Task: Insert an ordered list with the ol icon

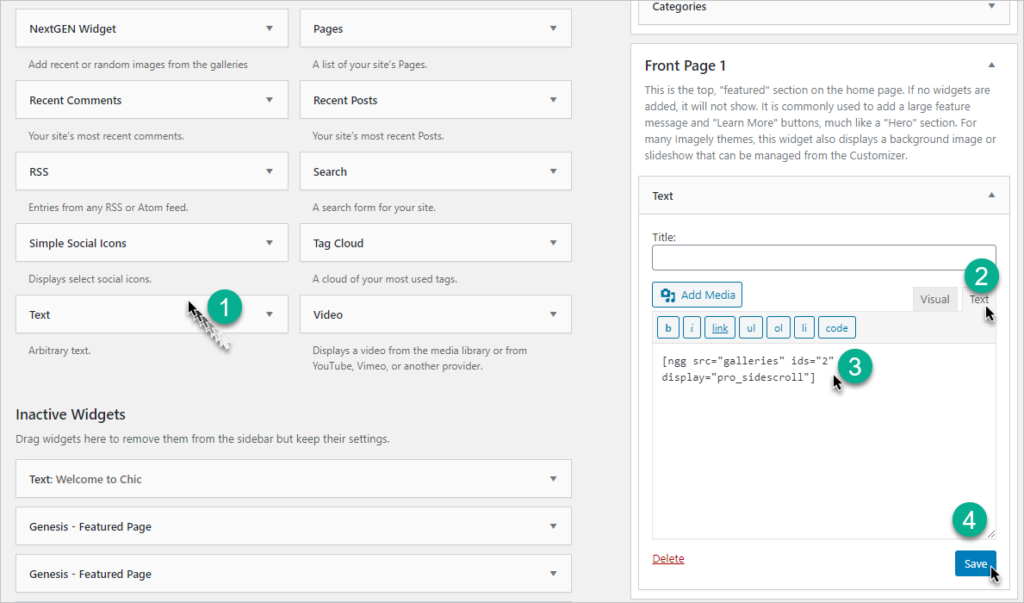Action: click(x=778, y=327)
